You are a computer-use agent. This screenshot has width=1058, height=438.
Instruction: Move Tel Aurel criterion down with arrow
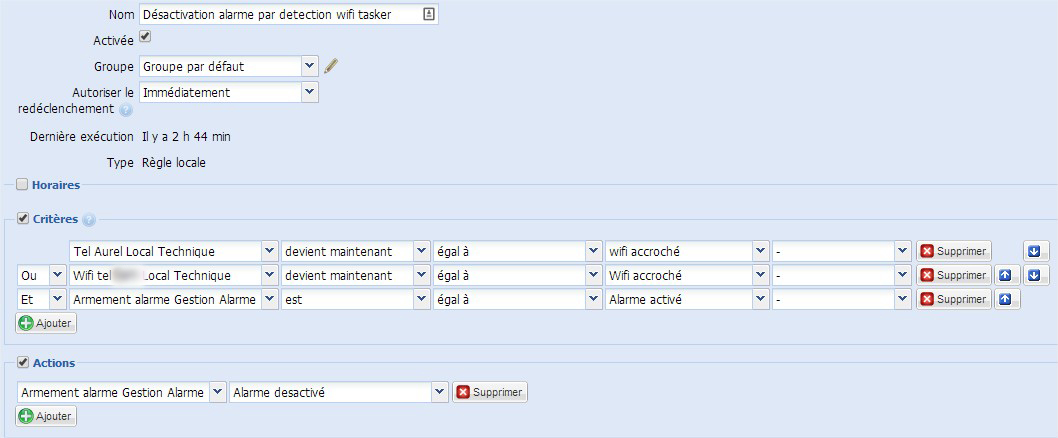(x=1036, y=252)
